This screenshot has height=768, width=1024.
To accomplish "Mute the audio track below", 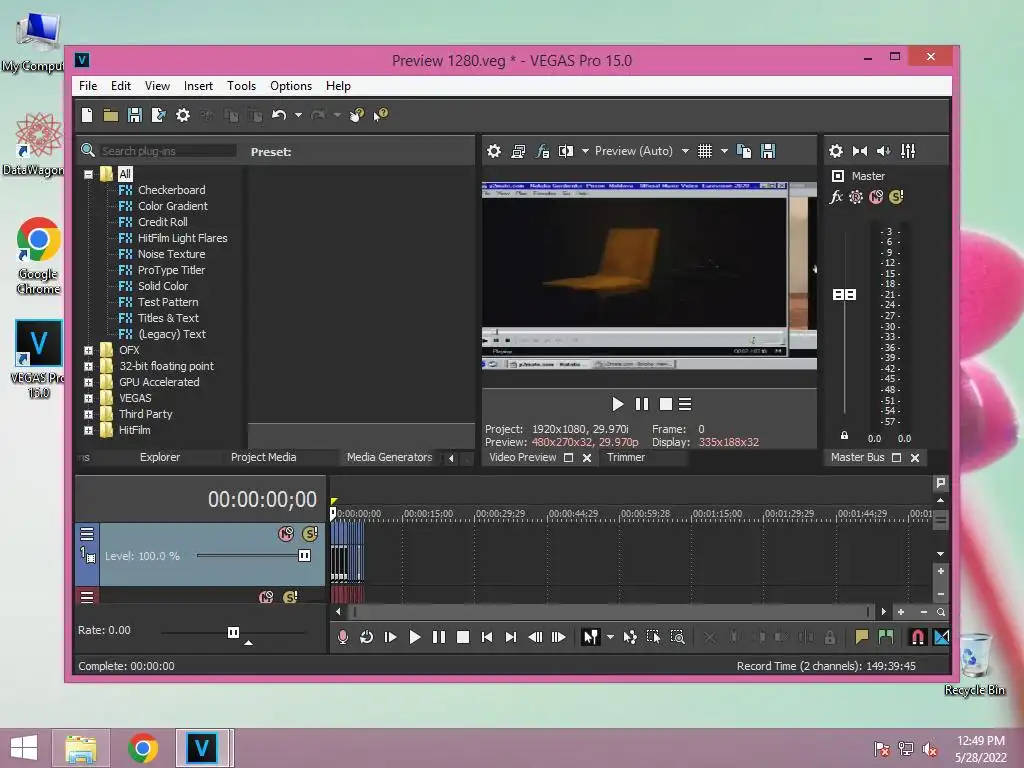I will coord(266,597).
